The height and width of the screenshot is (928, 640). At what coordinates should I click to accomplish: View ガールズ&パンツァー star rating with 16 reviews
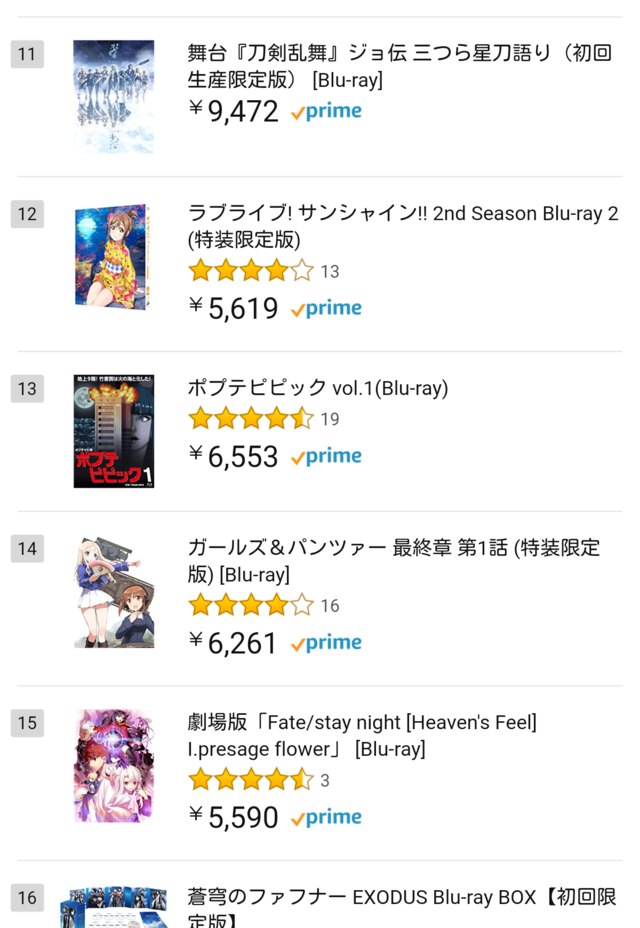coord(251,605)
